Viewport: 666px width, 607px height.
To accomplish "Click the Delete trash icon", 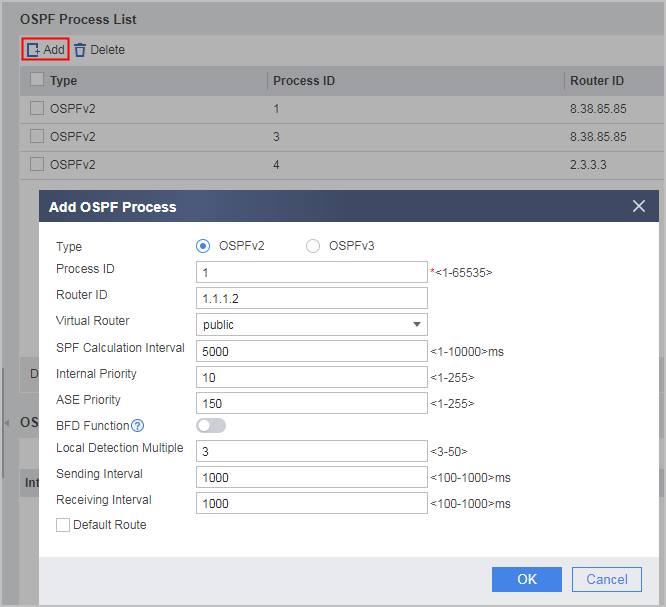I will (x=80, y=50).
